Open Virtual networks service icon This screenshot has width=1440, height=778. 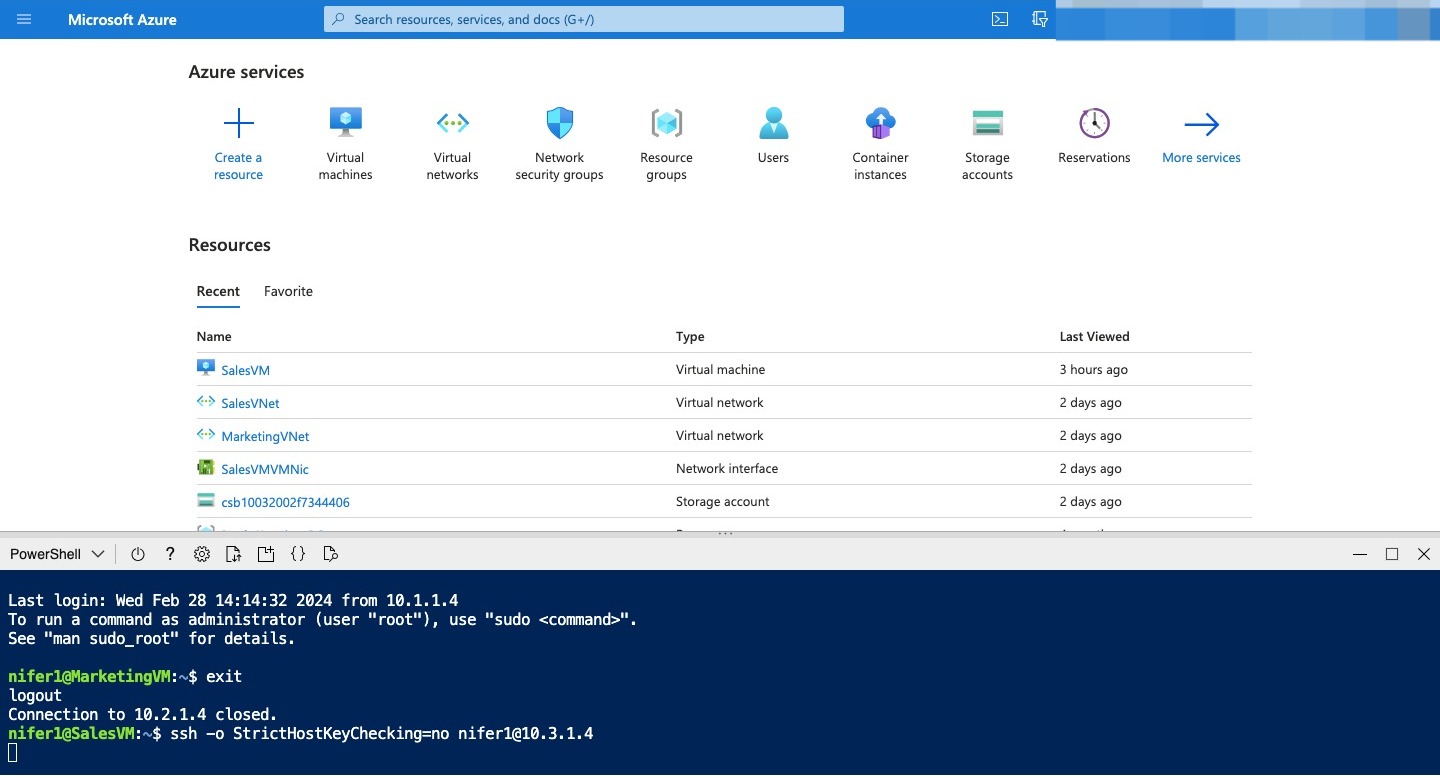pos(453,123)
